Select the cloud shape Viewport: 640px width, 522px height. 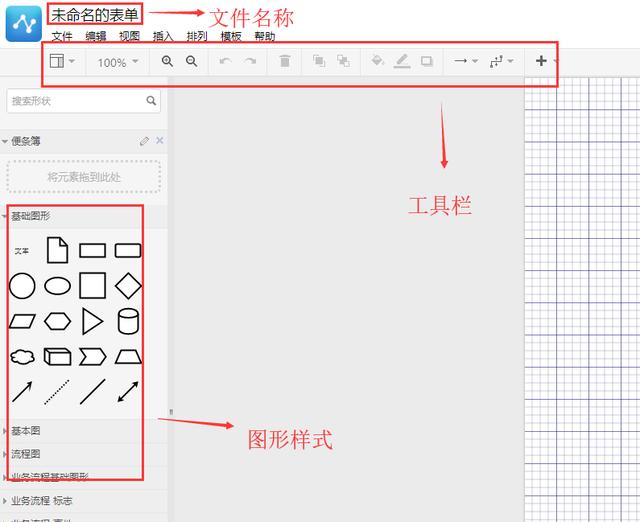(22, 357)
